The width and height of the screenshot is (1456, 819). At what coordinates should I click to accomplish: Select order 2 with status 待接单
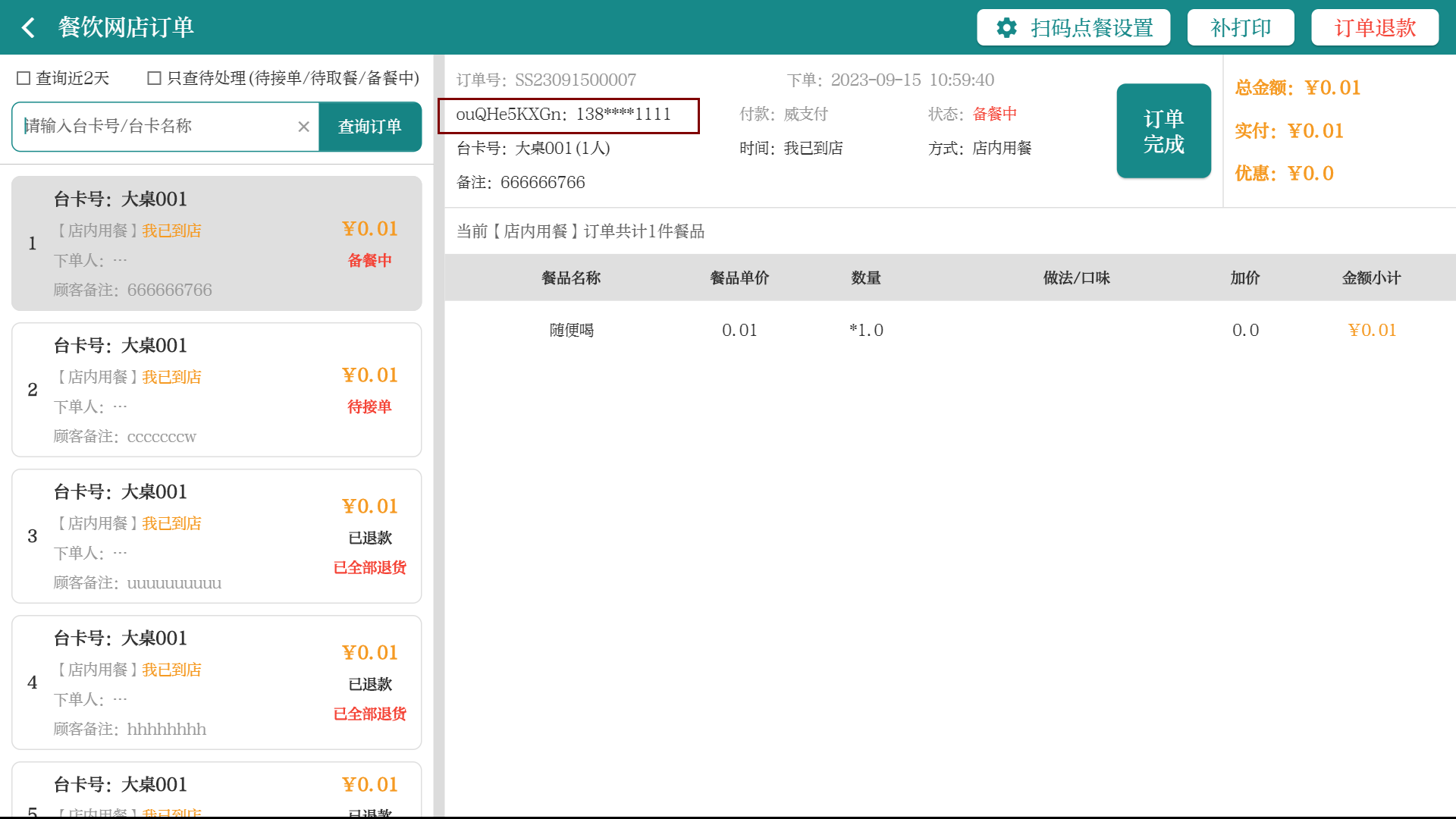(x=216, y=390)
